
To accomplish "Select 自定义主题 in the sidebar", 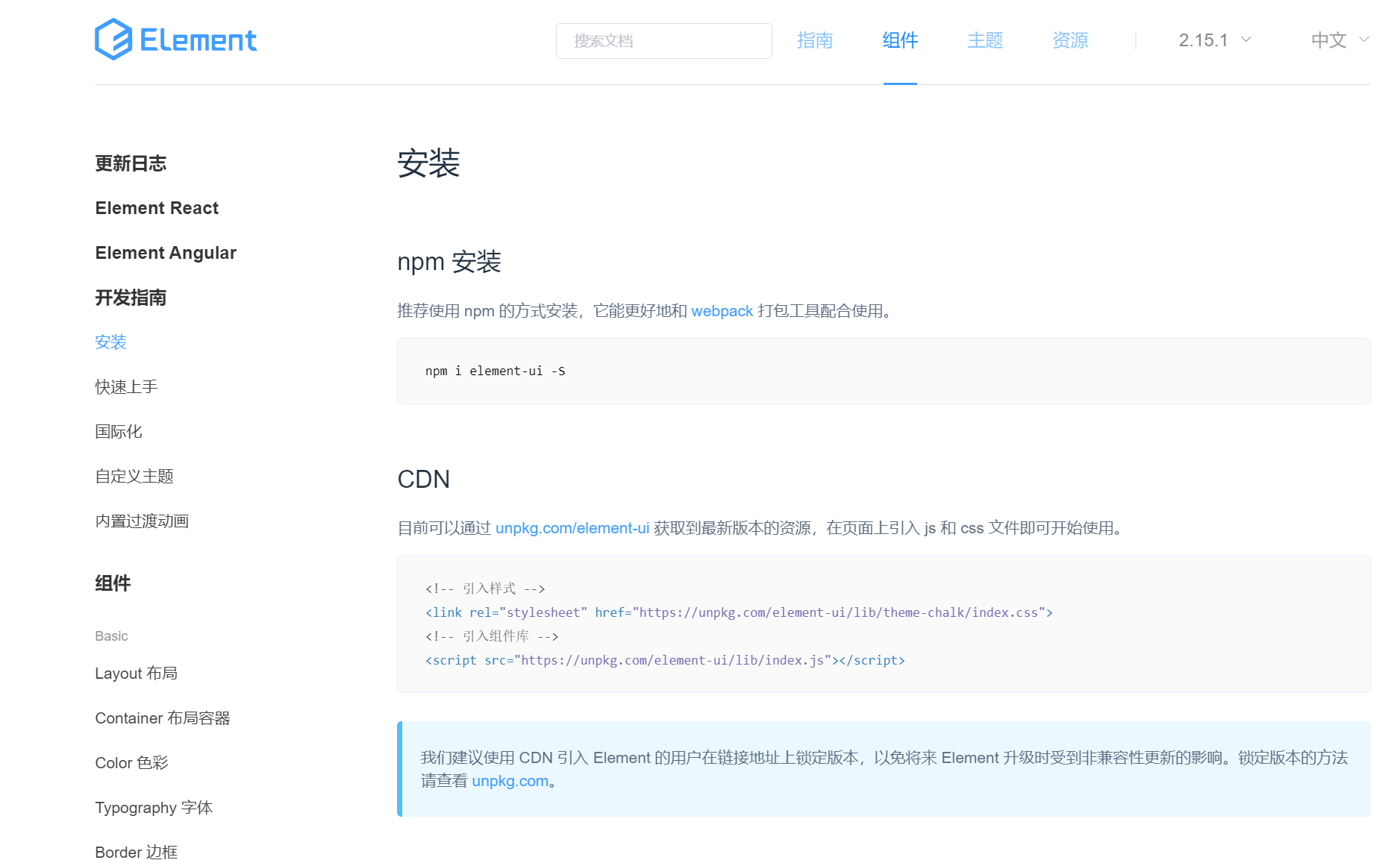I will point(134,477).
